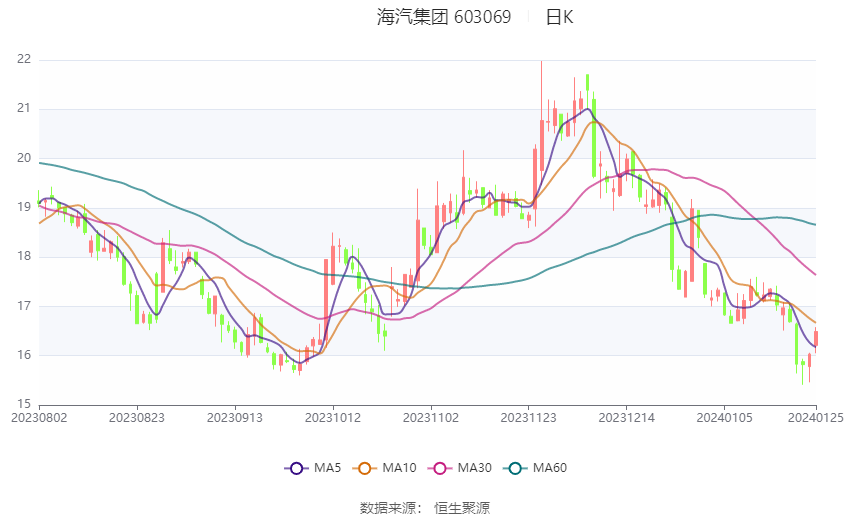
Task: Click the x-axis date label 20230913
Action: click(235, 418)
